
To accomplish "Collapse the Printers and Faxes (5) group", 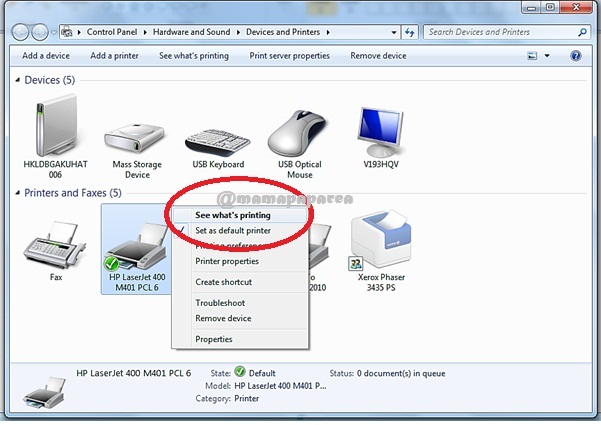I will coord(17,193).
